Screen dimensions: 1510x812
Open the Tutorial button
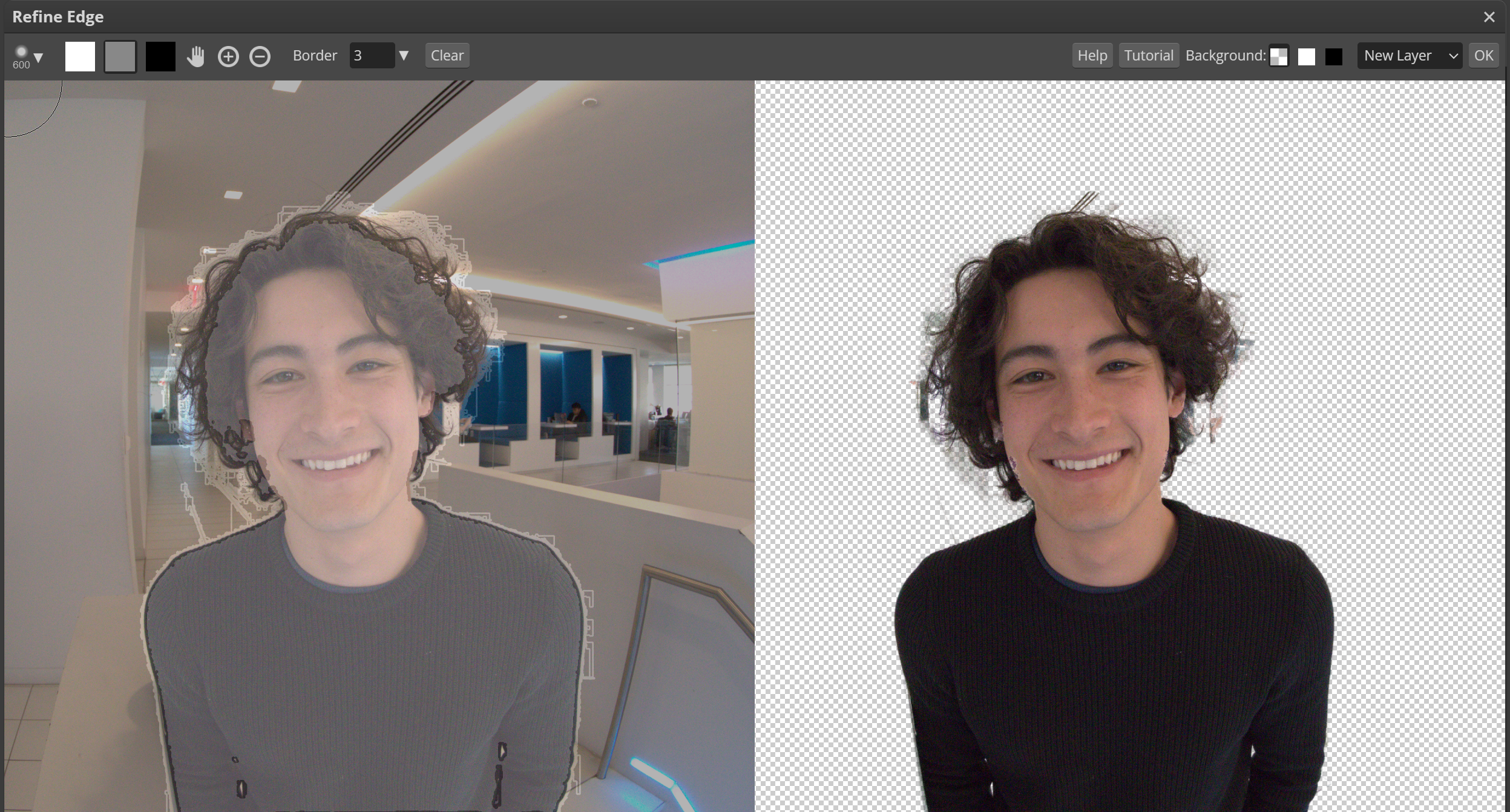click(x=1148, y=56)
